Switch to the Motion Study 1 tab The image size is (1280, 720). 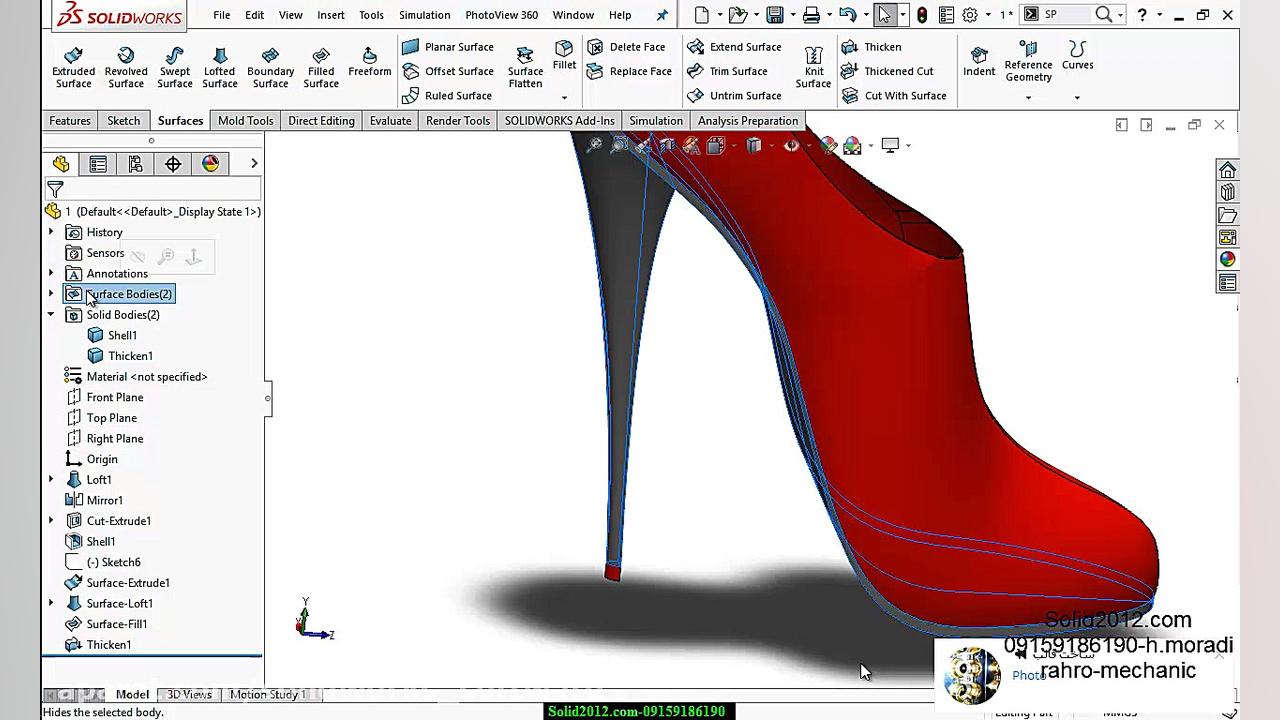tap(268, 694)
